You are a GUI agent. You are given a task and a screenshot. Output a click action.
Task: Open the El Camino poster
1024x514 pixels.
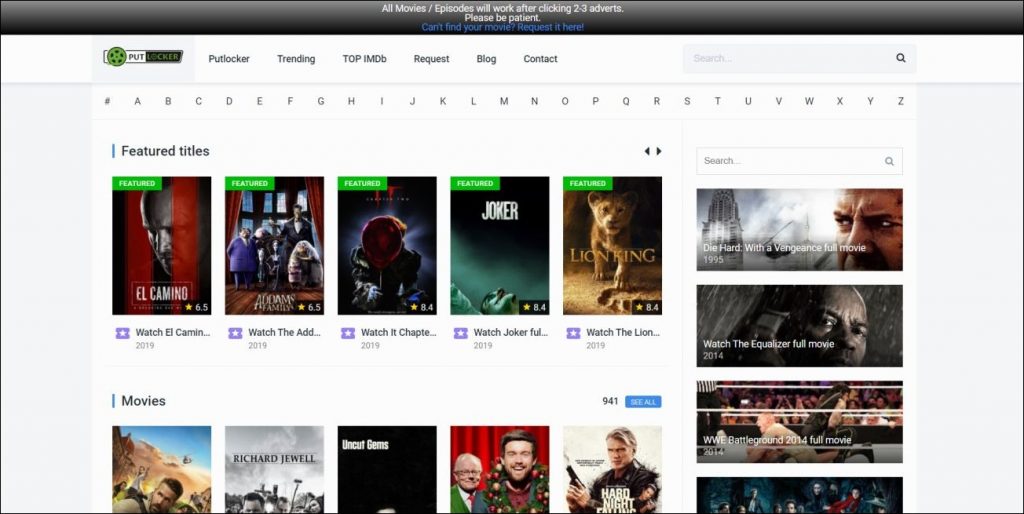[x=162, y=246]
